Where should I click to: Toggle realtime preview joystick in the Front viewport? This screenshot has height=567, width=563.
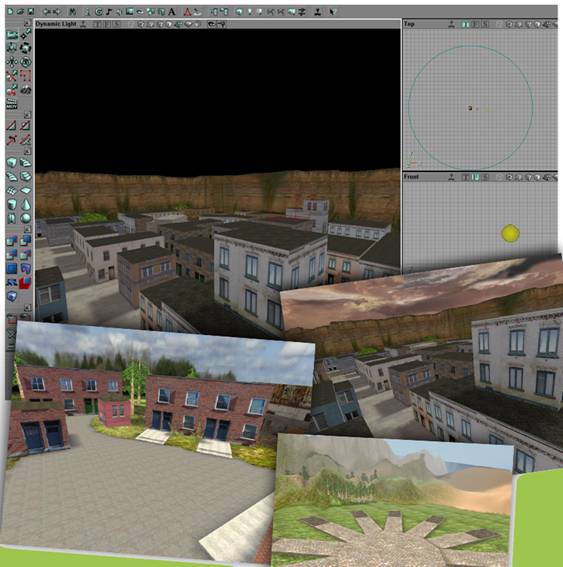click(x=452, y=177)
